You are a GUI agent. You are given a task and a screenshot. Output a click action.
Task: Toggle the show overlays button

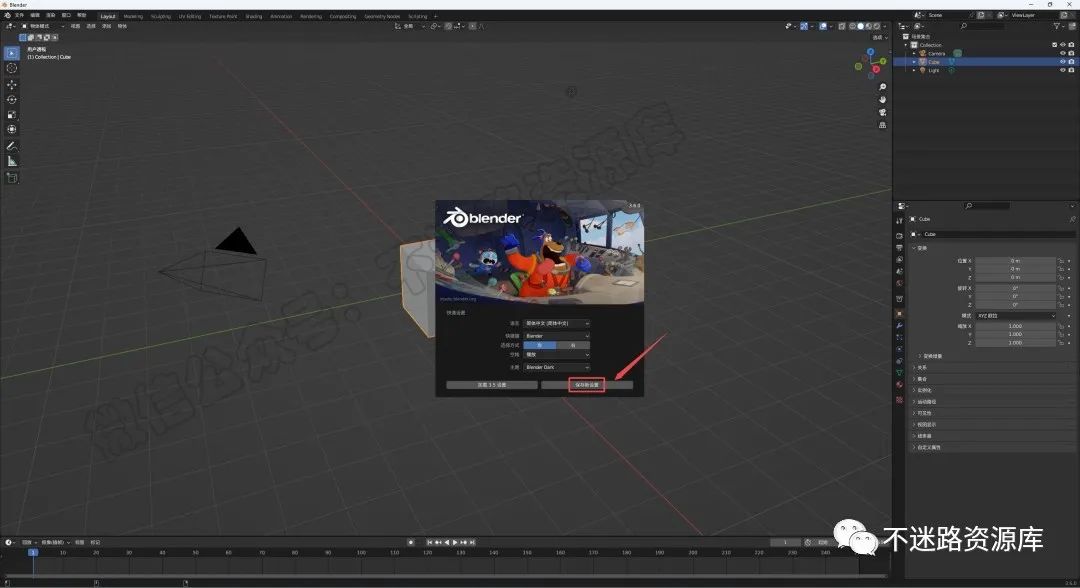tap(823, 26)
